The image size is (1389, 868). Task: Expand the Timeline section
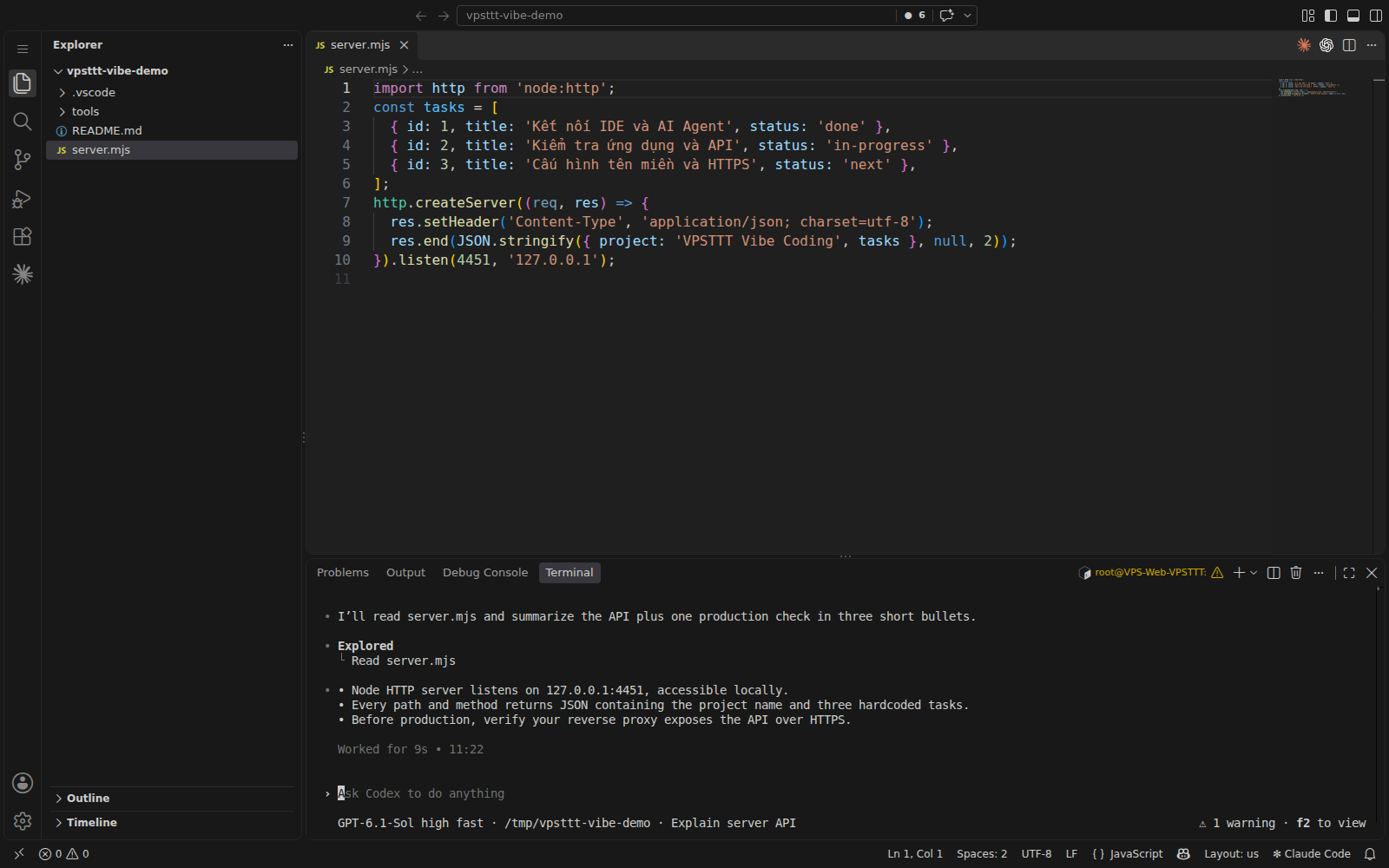point(172,823)
